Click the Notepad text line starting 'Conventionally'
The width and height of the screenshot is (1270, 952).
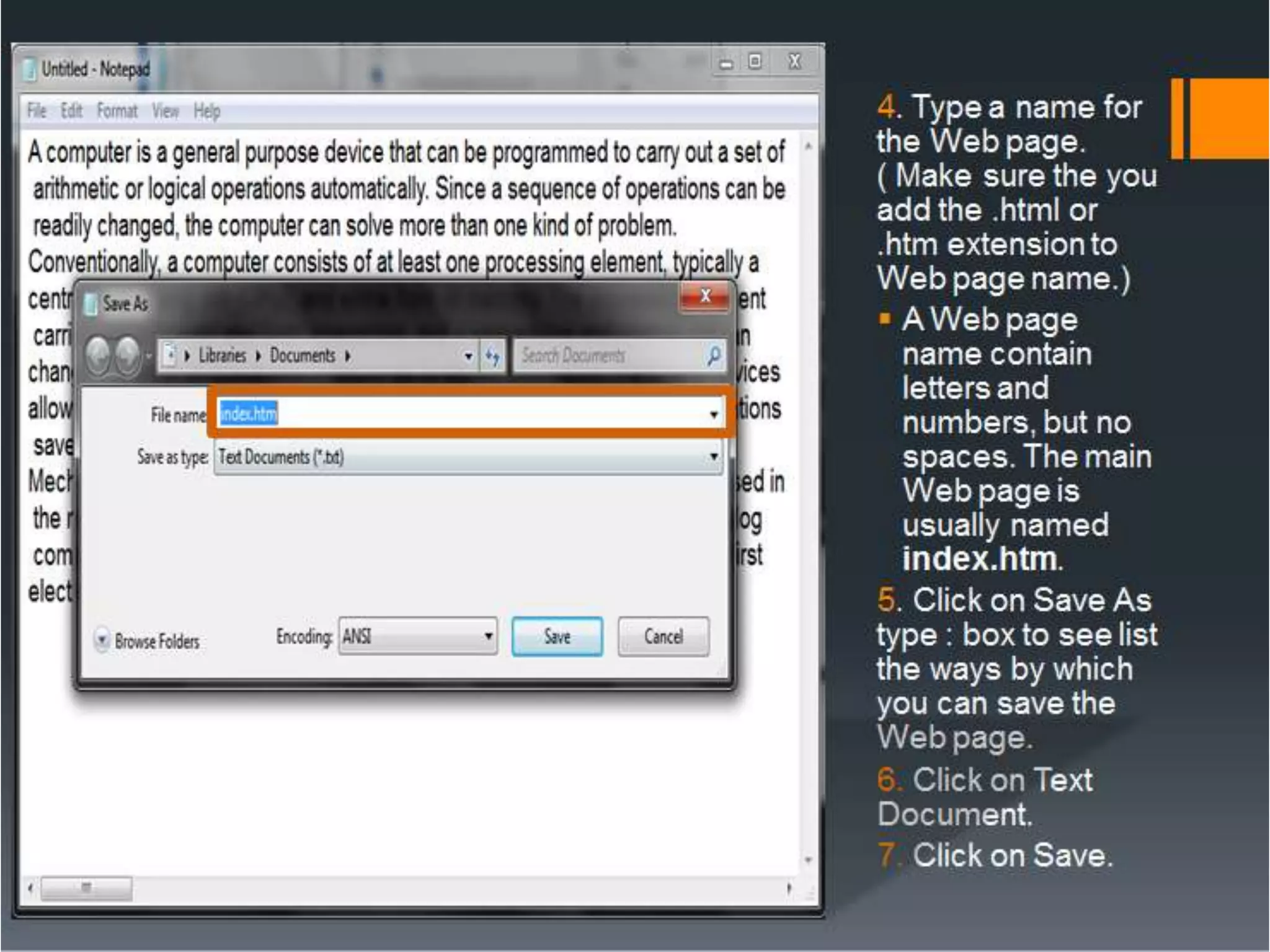click(x=393, y=262)
